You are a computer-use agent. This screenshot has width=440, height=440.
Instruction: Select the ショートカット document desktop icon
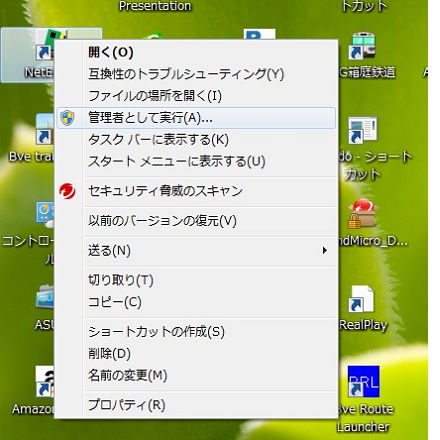point(363,131)
